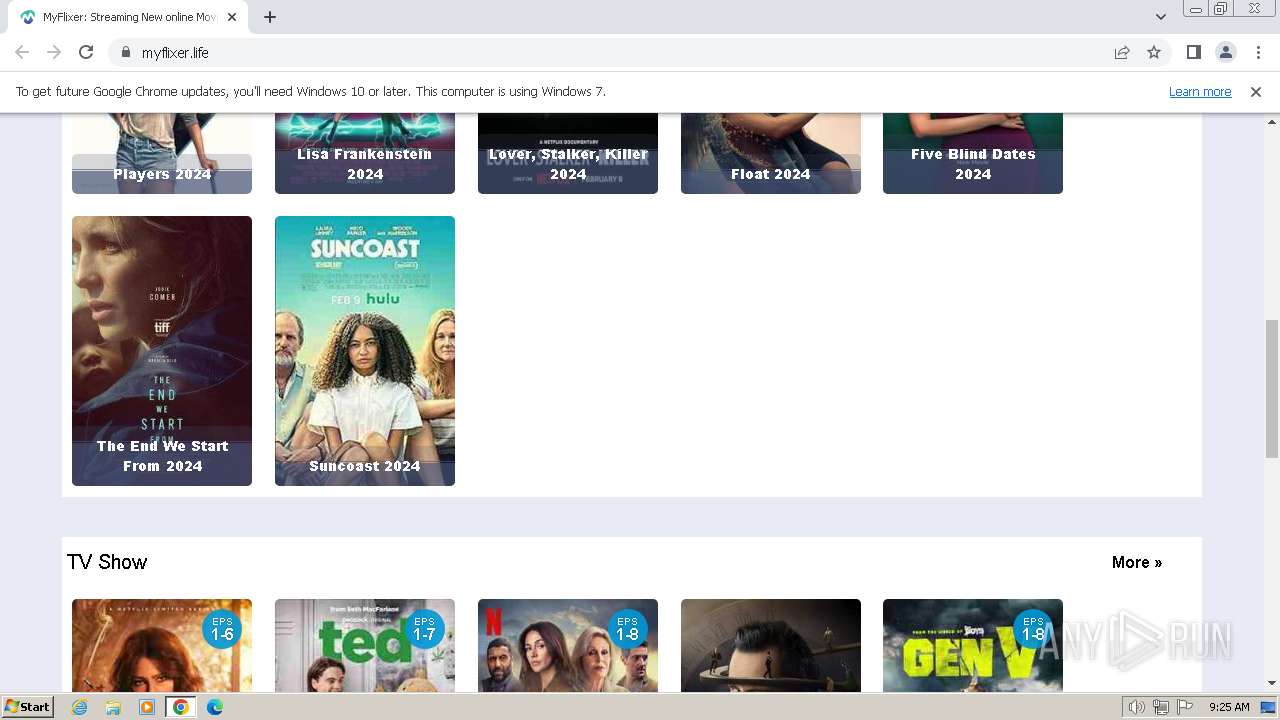Click the show desktop tray icon
1280x720 pixels.
1269,707
